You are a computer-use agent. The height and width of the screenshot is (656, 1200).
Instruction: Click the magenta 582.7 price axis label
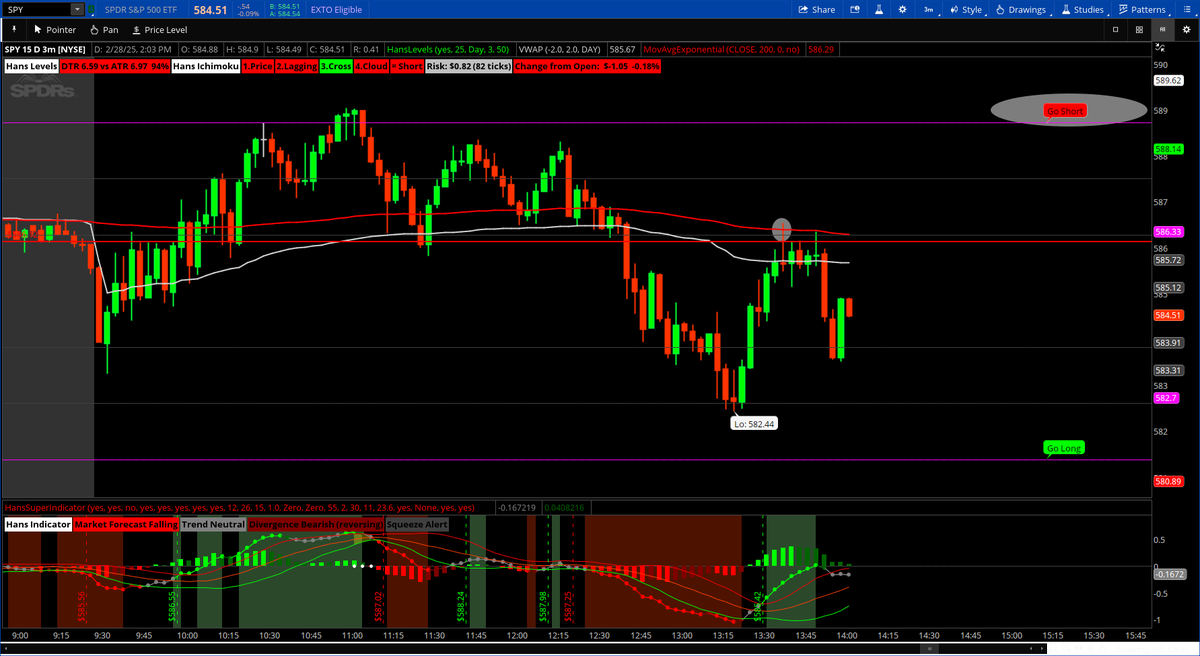click(x=1166, y=398)
